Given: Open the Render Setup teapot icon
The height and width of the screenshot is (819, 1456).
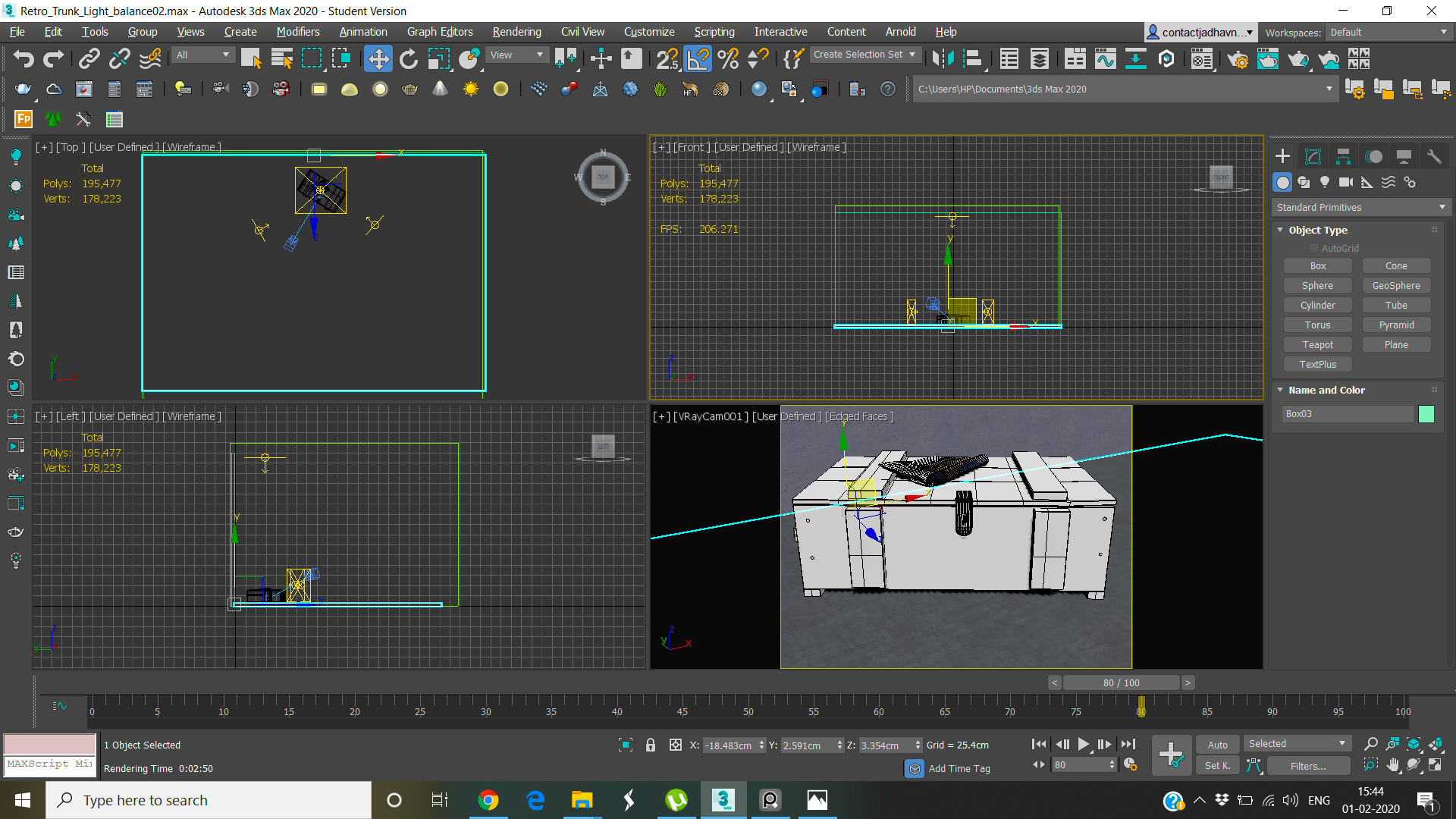Looking at the screenshot, I should click(x=1238, y=58).
